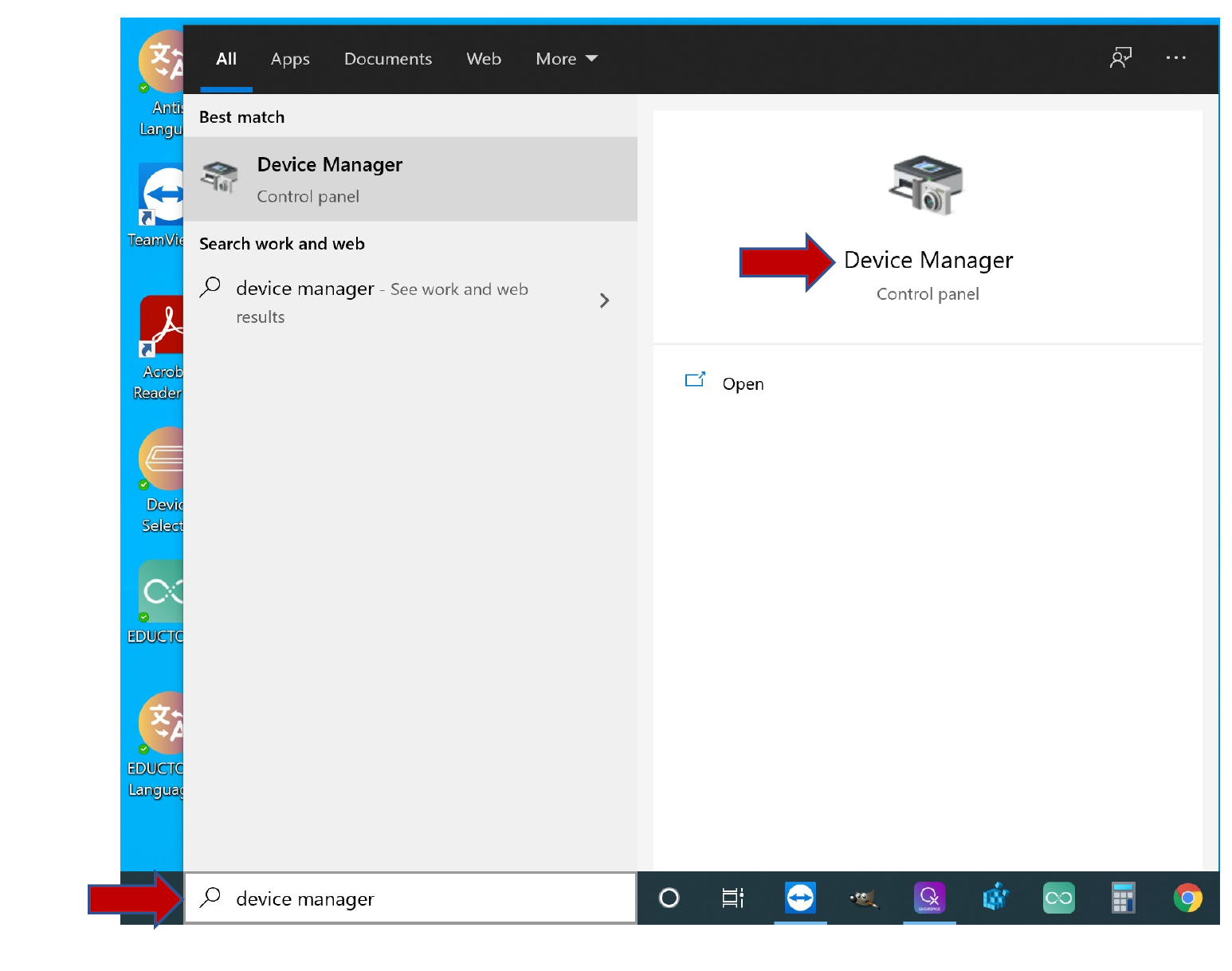Click the green infinity taskbar icon
This screenshot has height=971, width=1232.
coord(1058,898)
